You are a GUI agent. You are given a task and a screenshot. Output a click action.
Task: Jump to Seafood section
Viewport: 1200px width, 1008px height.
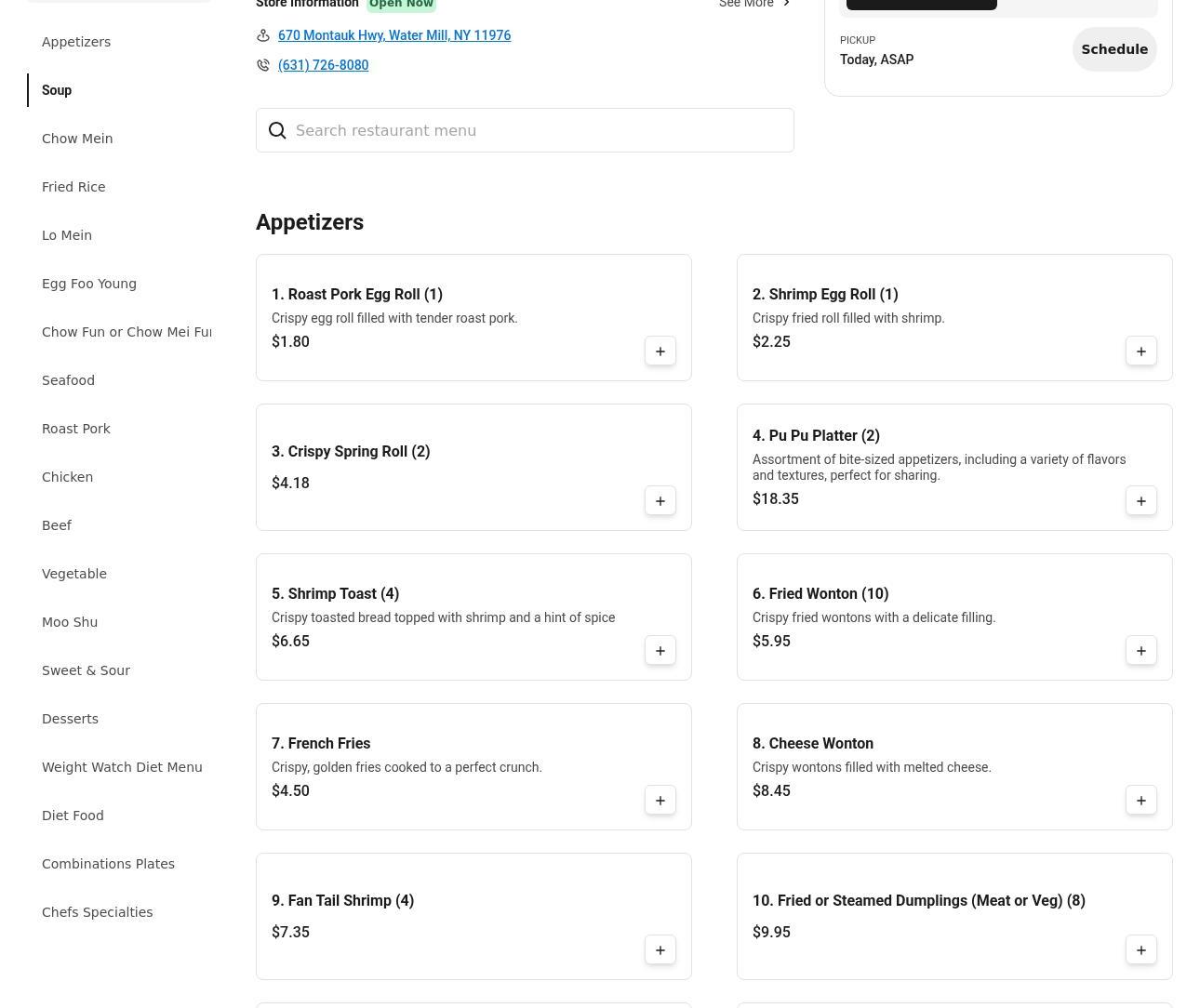(68, 380)
